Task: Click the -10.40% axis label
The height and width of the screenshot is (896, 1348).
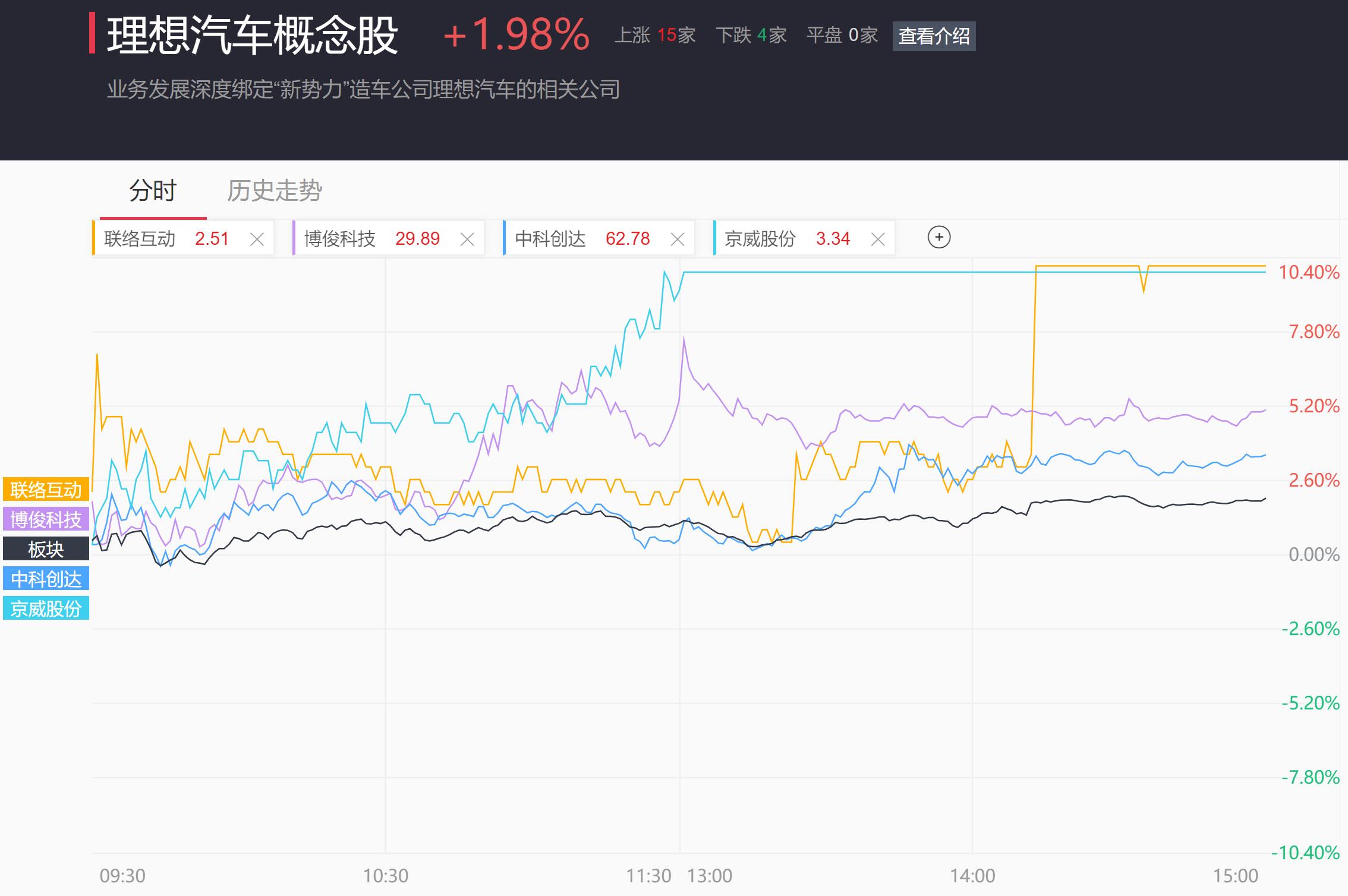Action: click(x=1306, y=853)
